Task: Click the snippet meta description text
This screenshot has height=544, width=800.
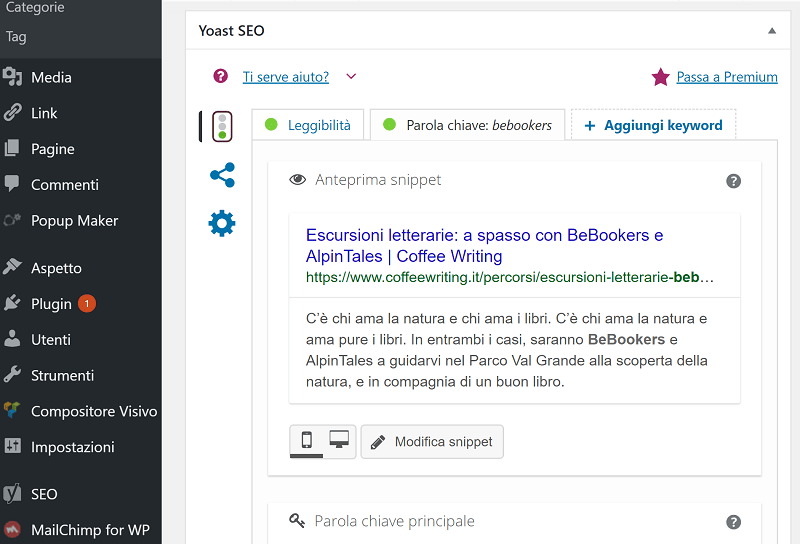Action: (507, 350)
